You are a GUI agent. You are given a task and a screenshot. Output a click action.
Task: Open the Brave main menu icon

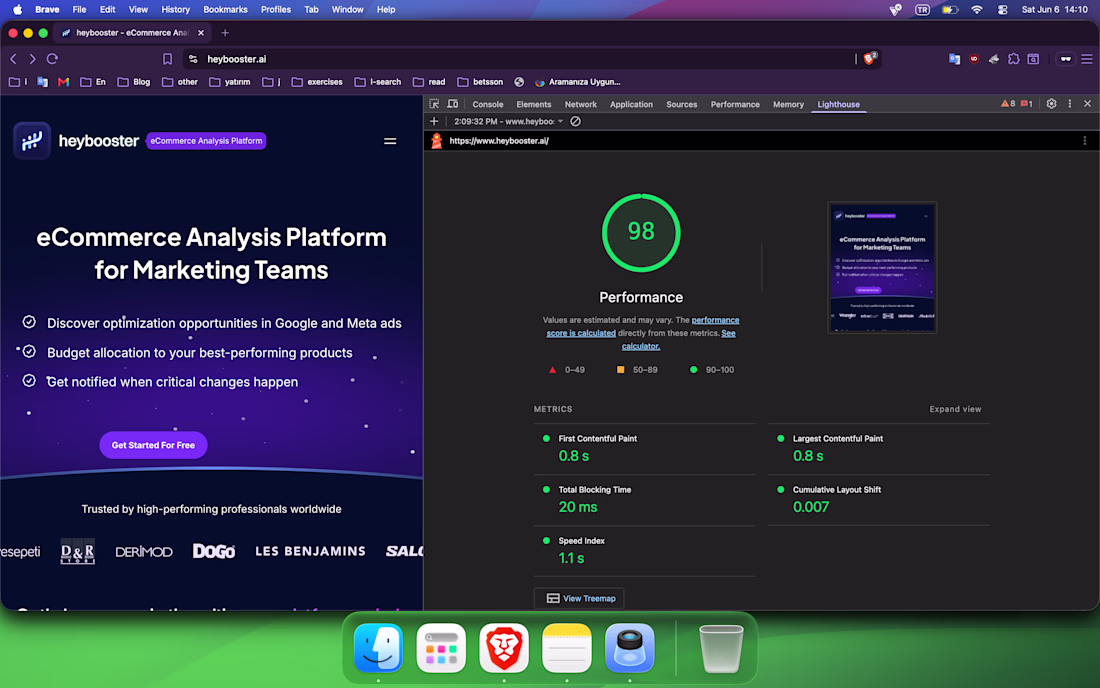tap(1087, 59)
